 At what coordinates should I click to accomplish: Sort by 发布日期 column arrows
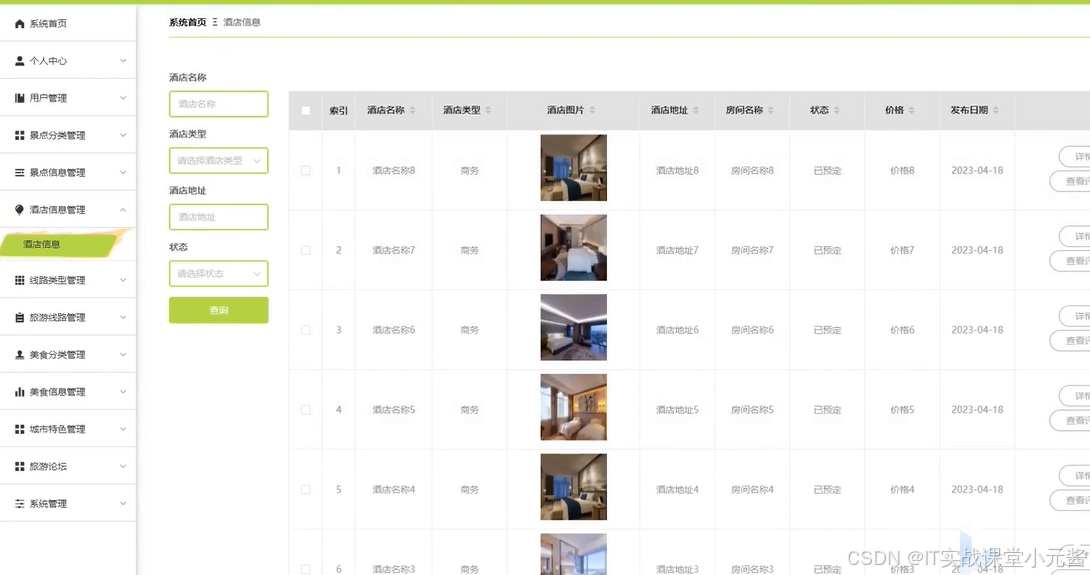click(x=995, y=111)
